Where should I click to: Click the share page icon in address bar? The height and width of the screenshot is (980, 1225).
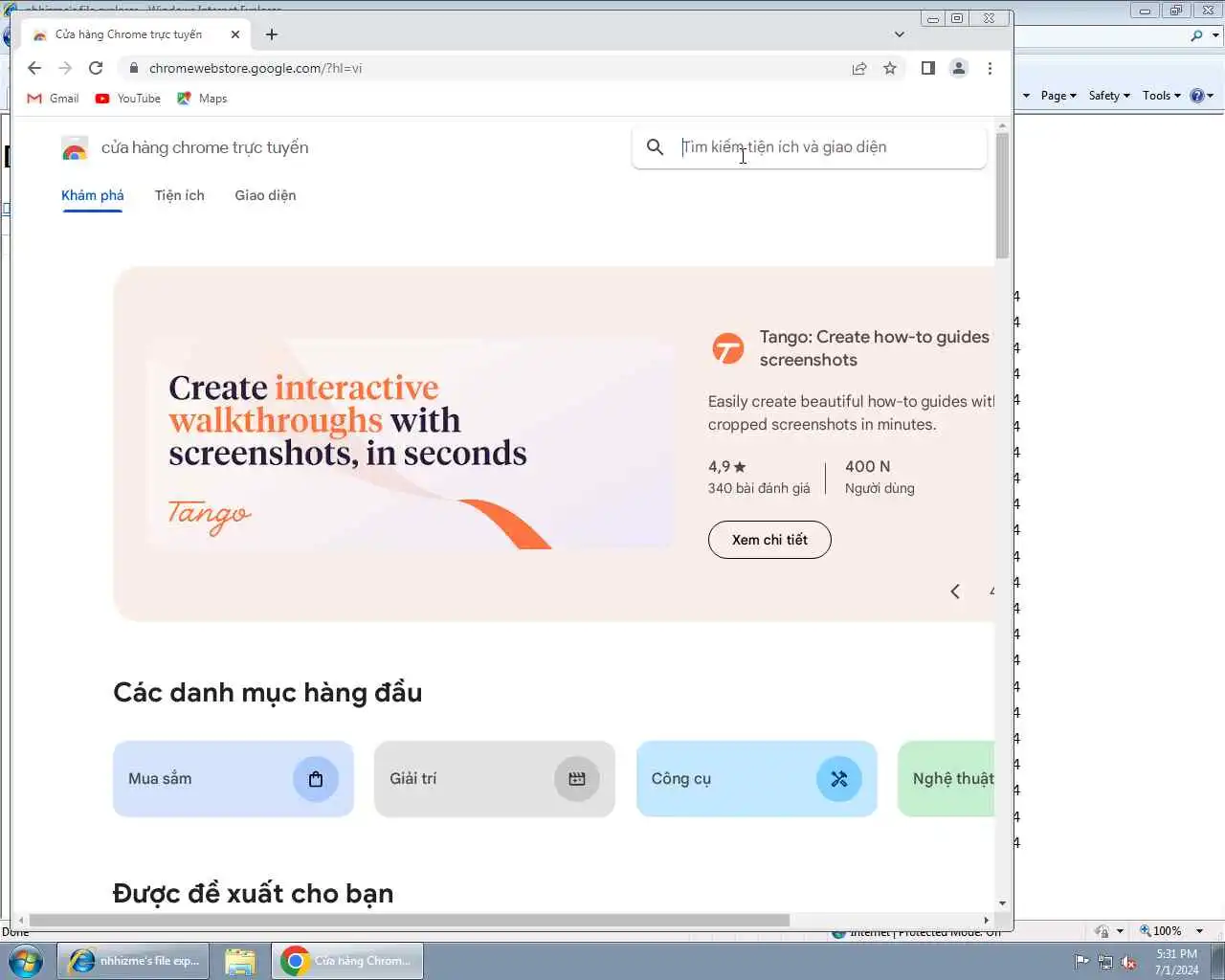pyautogui.click(x=859, y=68)
